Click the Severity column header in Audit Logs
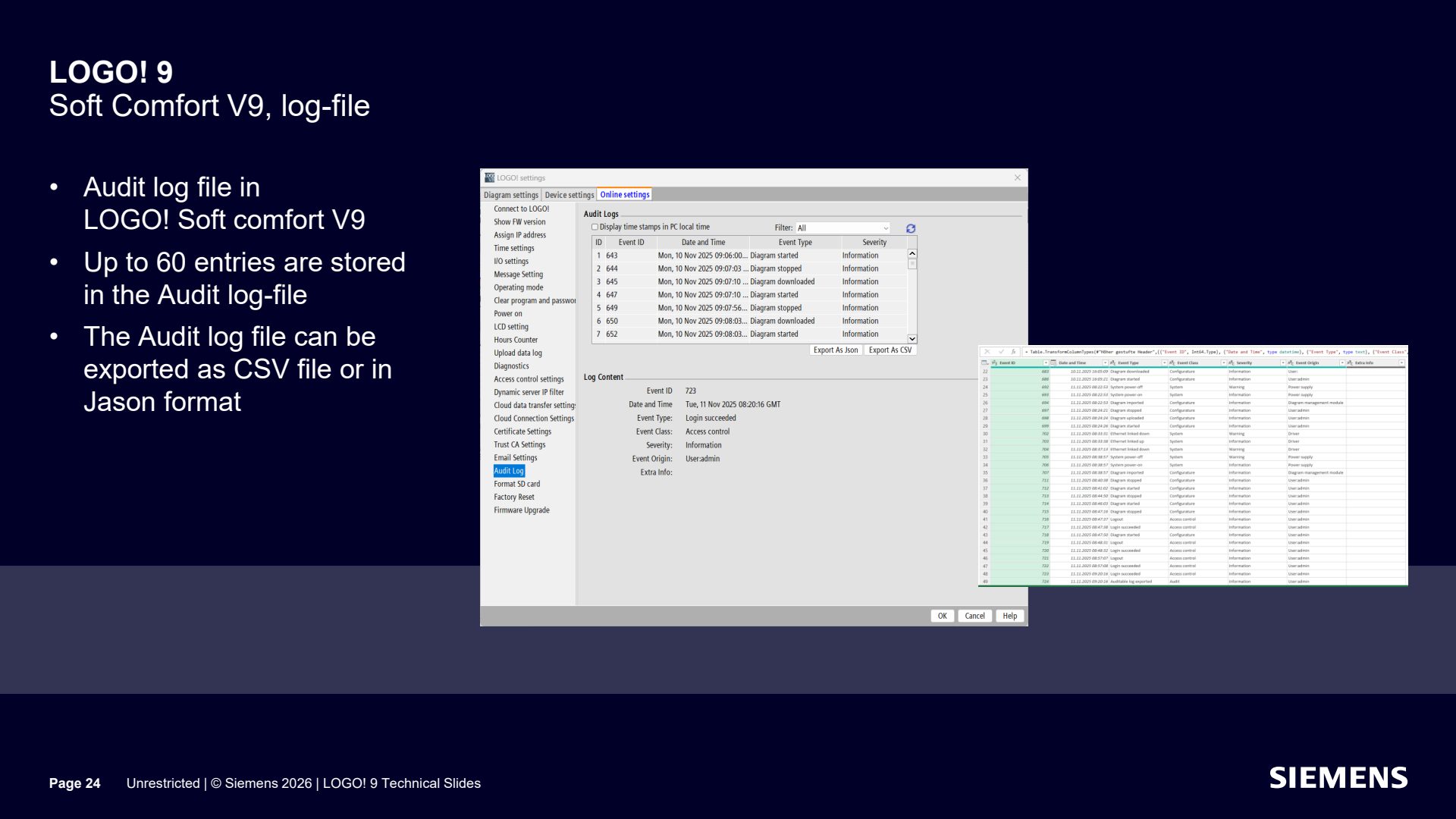 click(x=874, y=243)
